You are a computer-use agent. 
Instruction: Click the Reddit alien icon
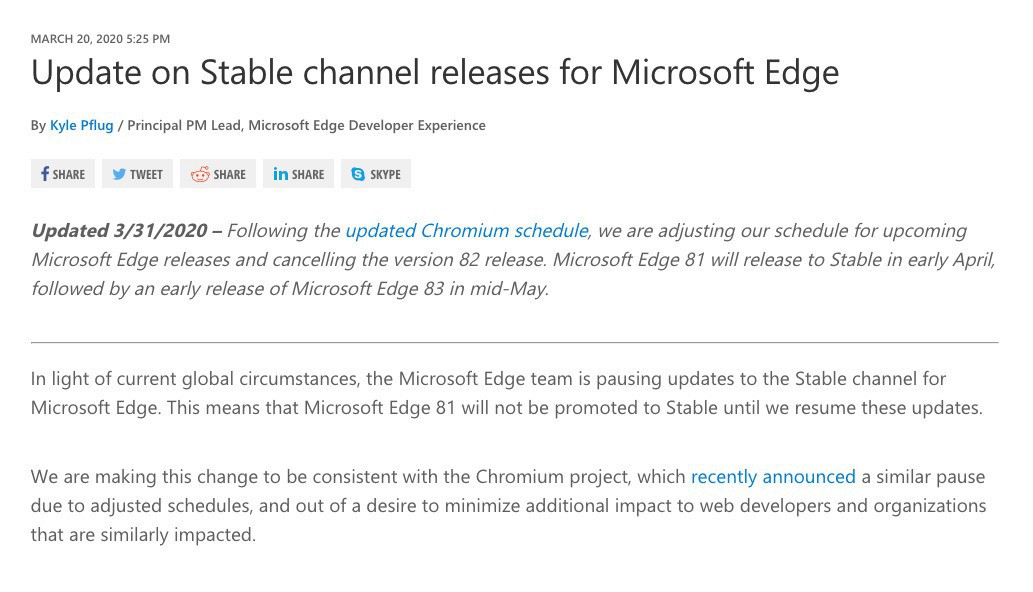[200, 174]
